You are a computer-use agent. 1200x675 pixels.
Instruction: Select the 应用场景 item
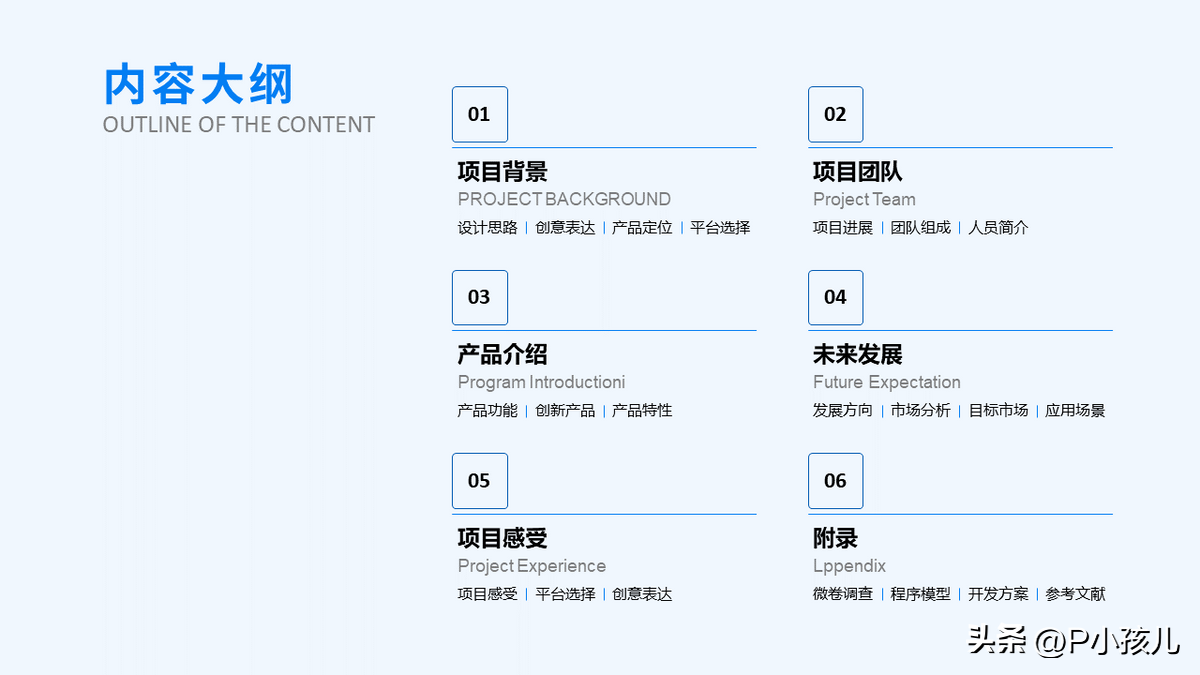click(x=1075, y=410)
